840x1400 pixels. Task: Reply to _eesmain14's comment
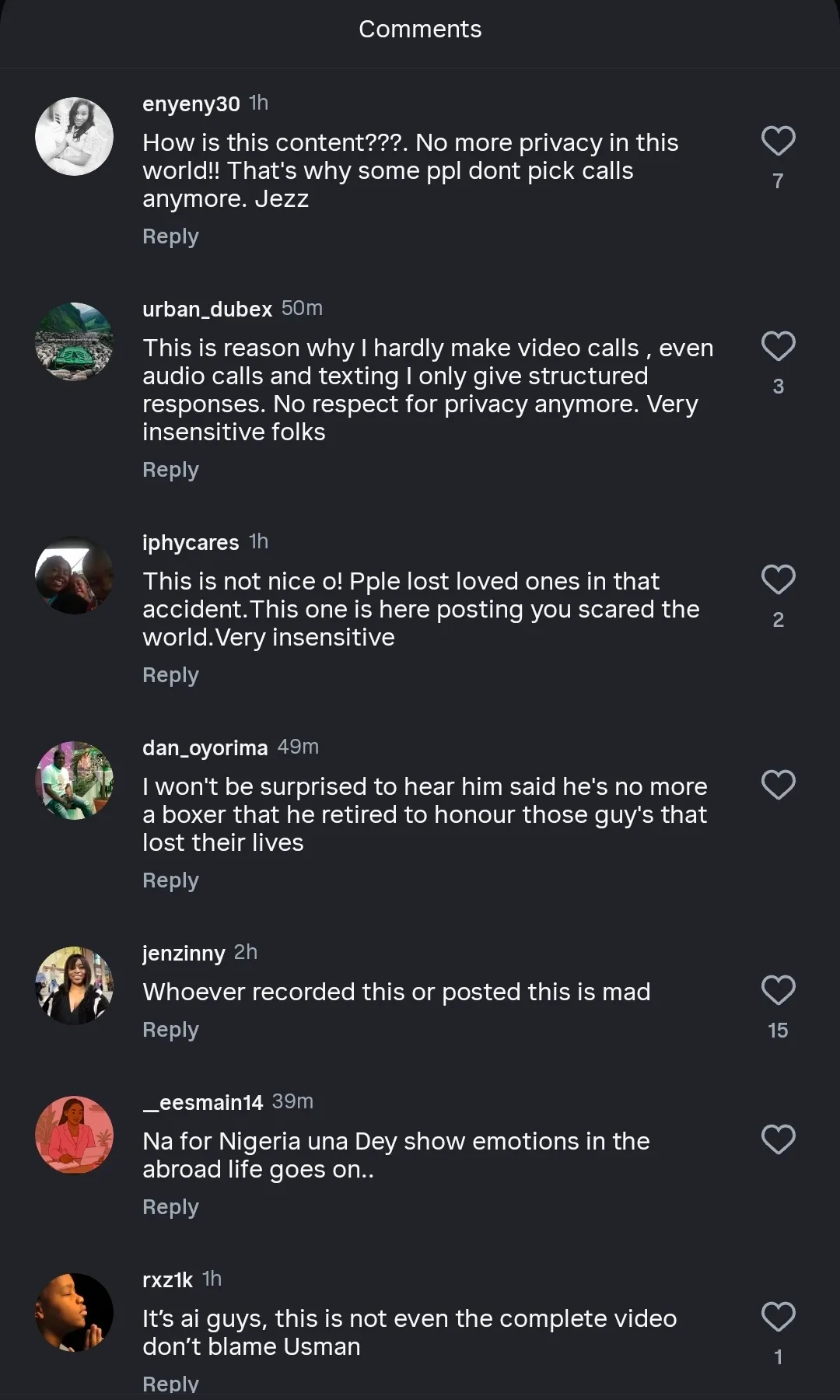click(170, 1207)
